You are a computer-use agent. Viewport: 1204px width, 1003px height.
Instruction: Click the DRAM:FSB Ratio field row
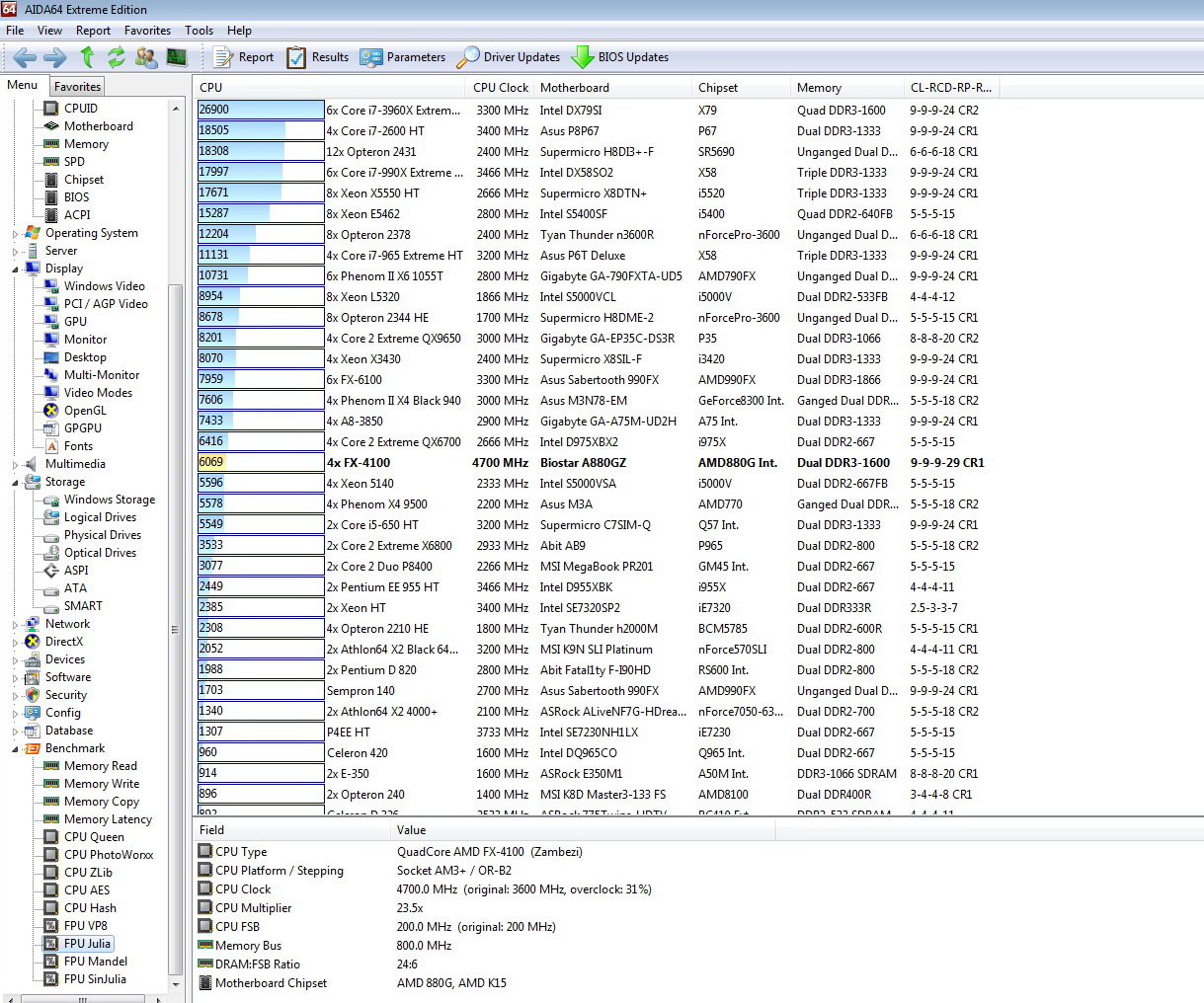(x=484, y=964)
